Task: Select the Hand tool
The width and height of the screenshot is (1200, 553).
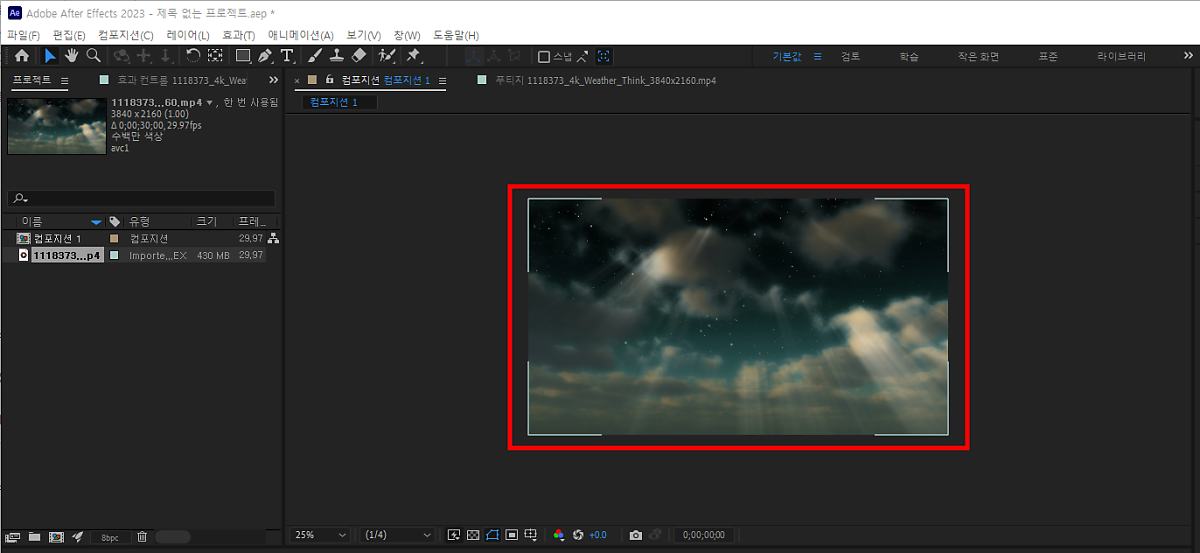Action: coord(71,56)
